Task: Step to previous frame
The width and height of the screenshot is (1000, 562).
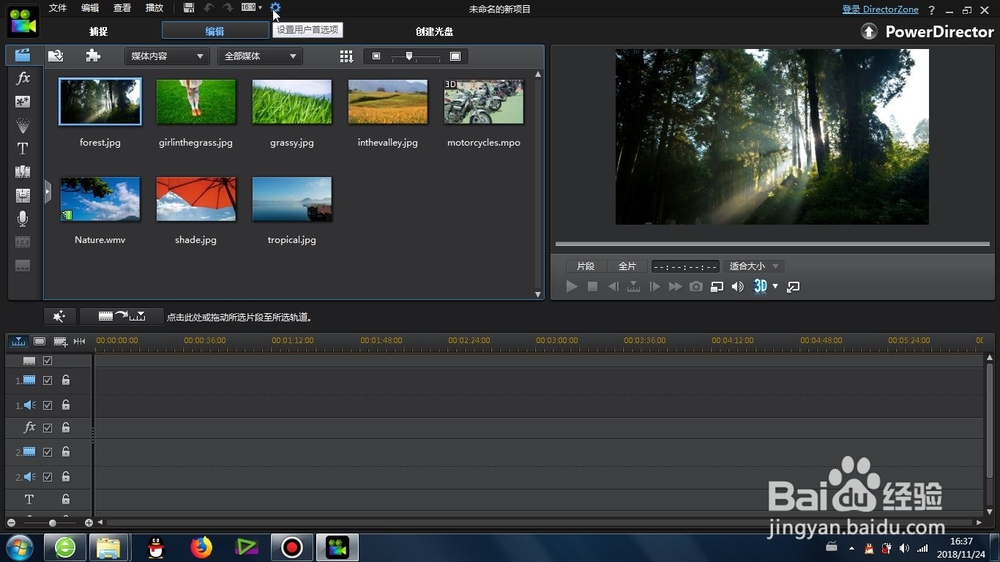Action: 613,286
